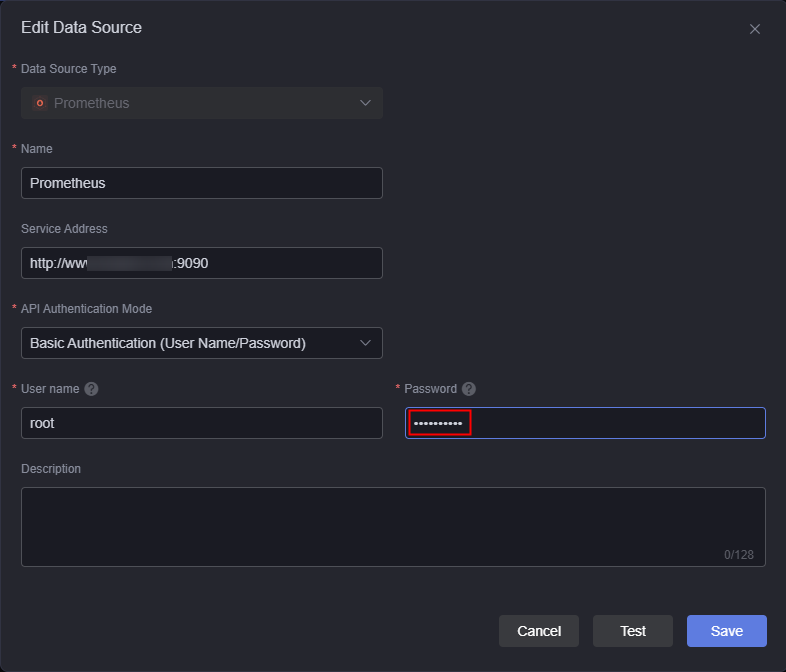Save the data source settings

[x=726, y=631]
